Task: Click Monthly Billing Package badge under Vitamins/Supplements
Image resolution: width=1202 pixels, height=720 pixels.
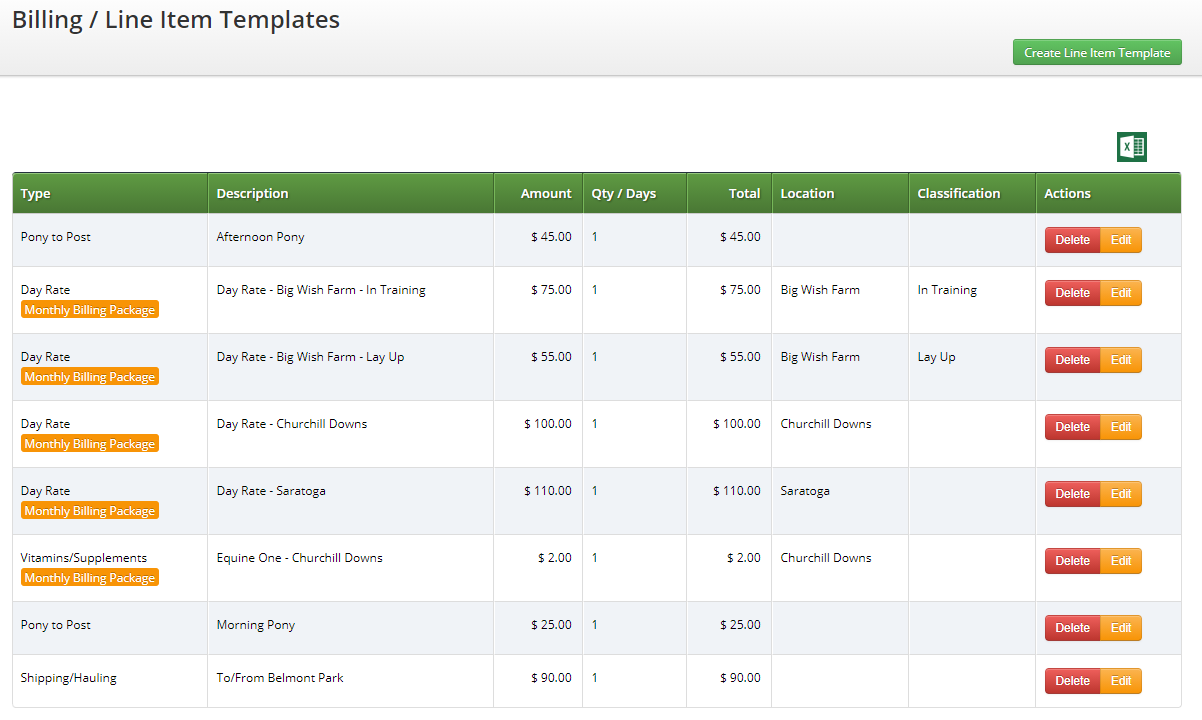Action: pyautogui.click(x=90, y=578)
